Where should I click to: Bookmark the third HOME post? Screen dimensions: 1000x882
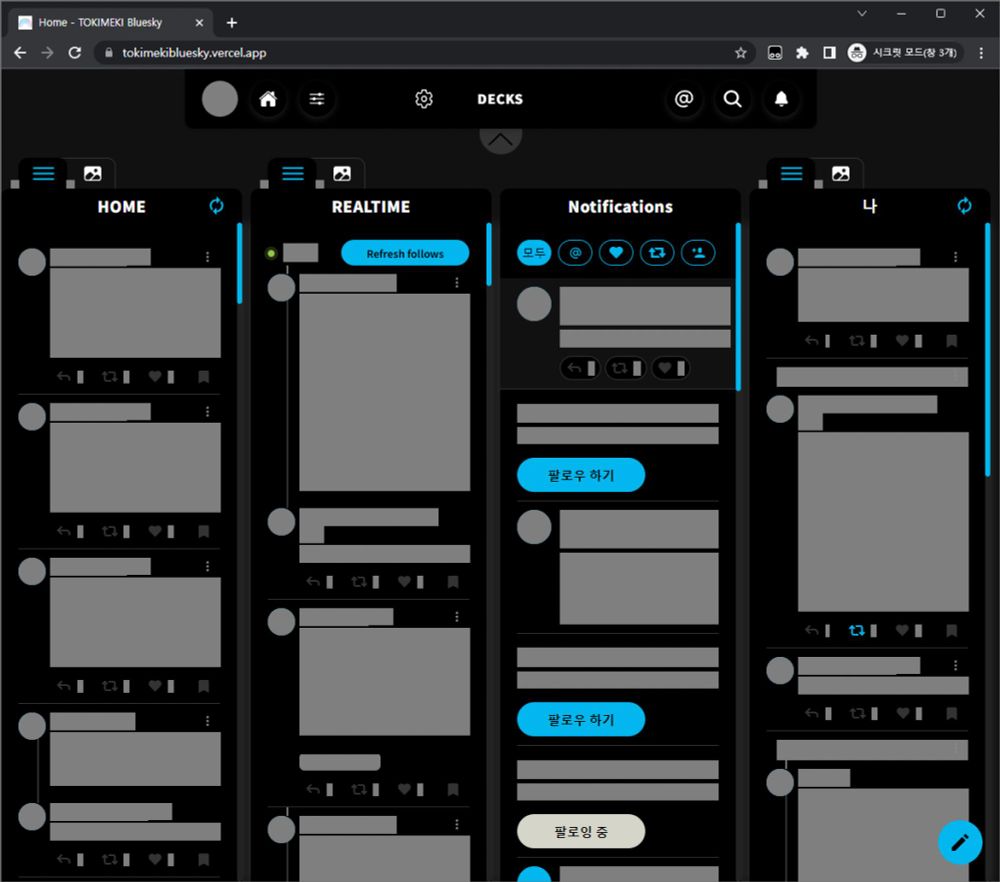(x=203, y=686)
